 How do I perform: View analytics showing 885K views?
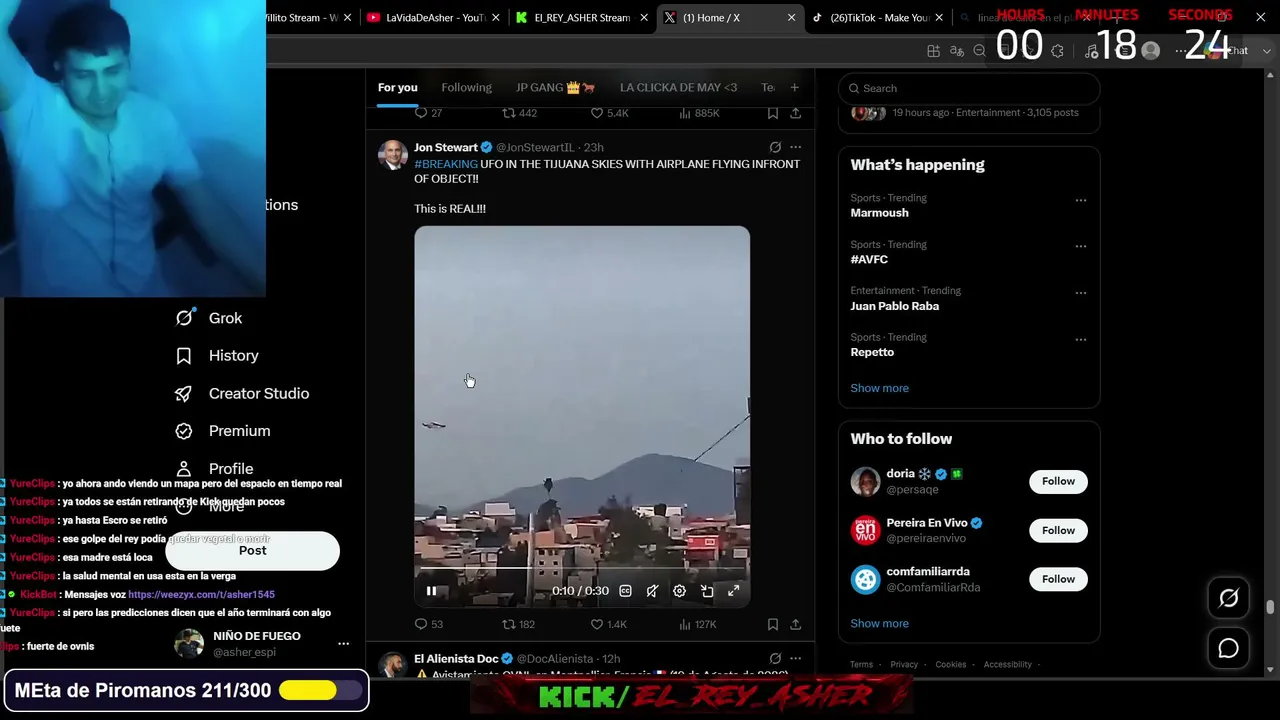pyautogui.click(x=699, y=113)
